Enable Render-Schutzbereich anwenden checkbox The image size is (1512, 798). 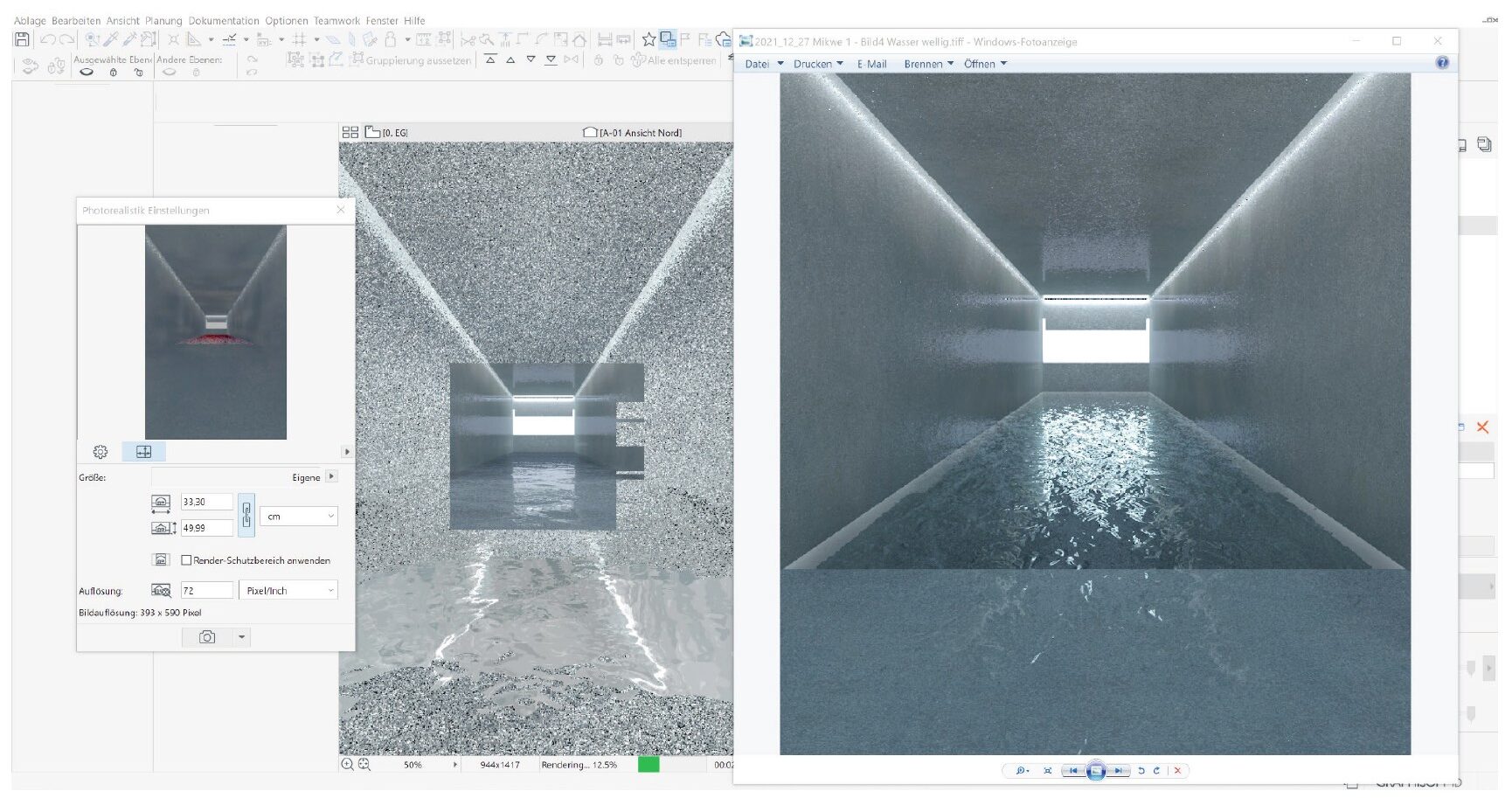tap(186, 560)
